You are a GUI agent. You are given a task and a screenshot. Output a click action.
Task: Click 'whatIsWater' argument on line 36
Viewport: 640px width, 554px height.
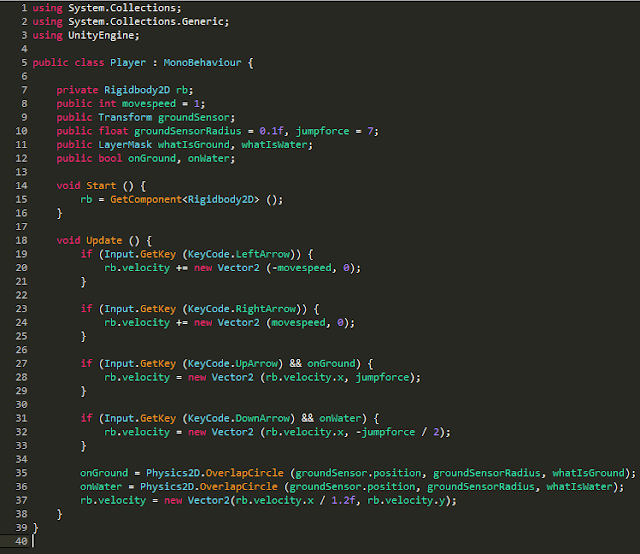tap(580, 487)
